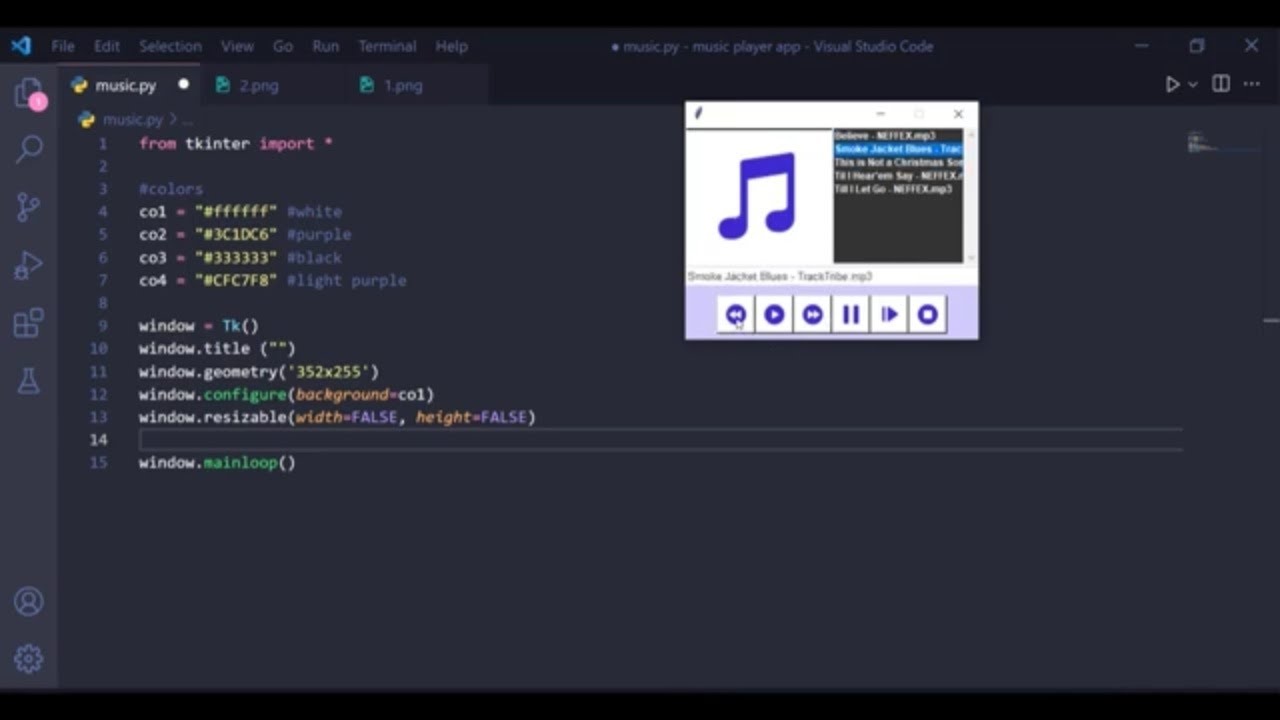Open the Accounts menu icon
Screen dimensions: 1280x720
[x=29, y=601]
